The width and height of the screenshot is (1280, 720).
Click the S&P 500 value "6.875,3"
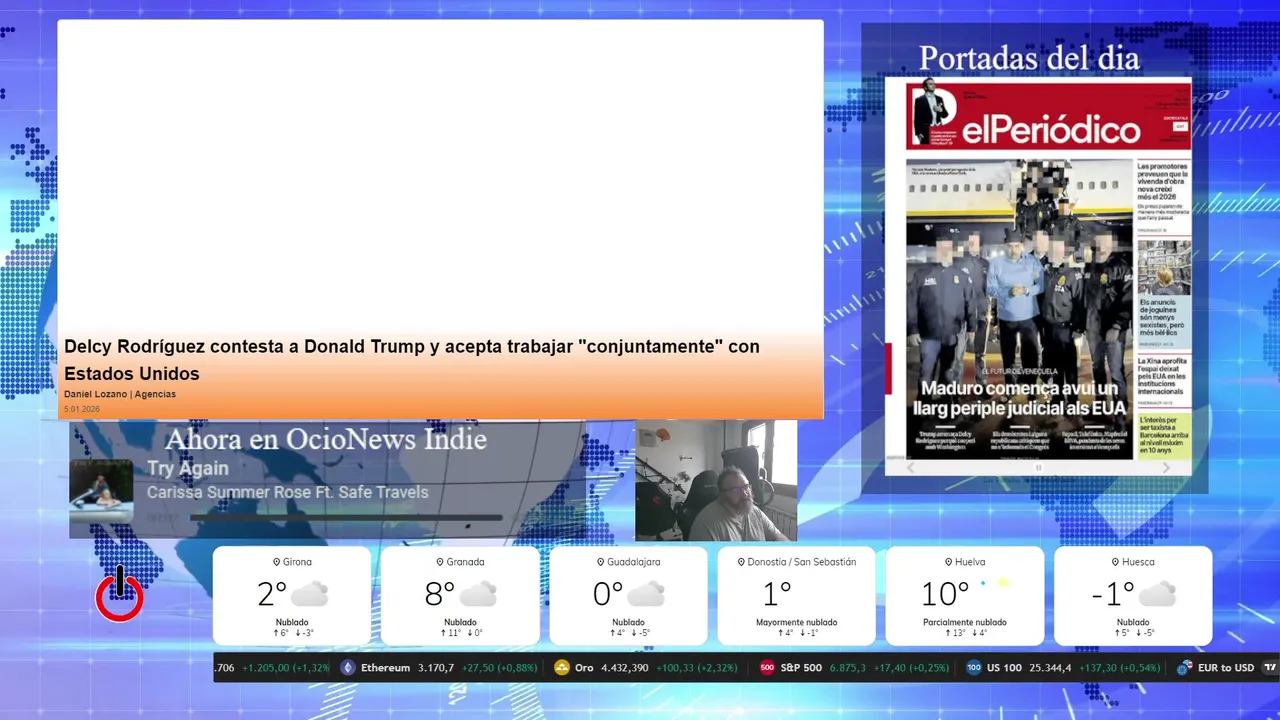(x=847, y=668)
